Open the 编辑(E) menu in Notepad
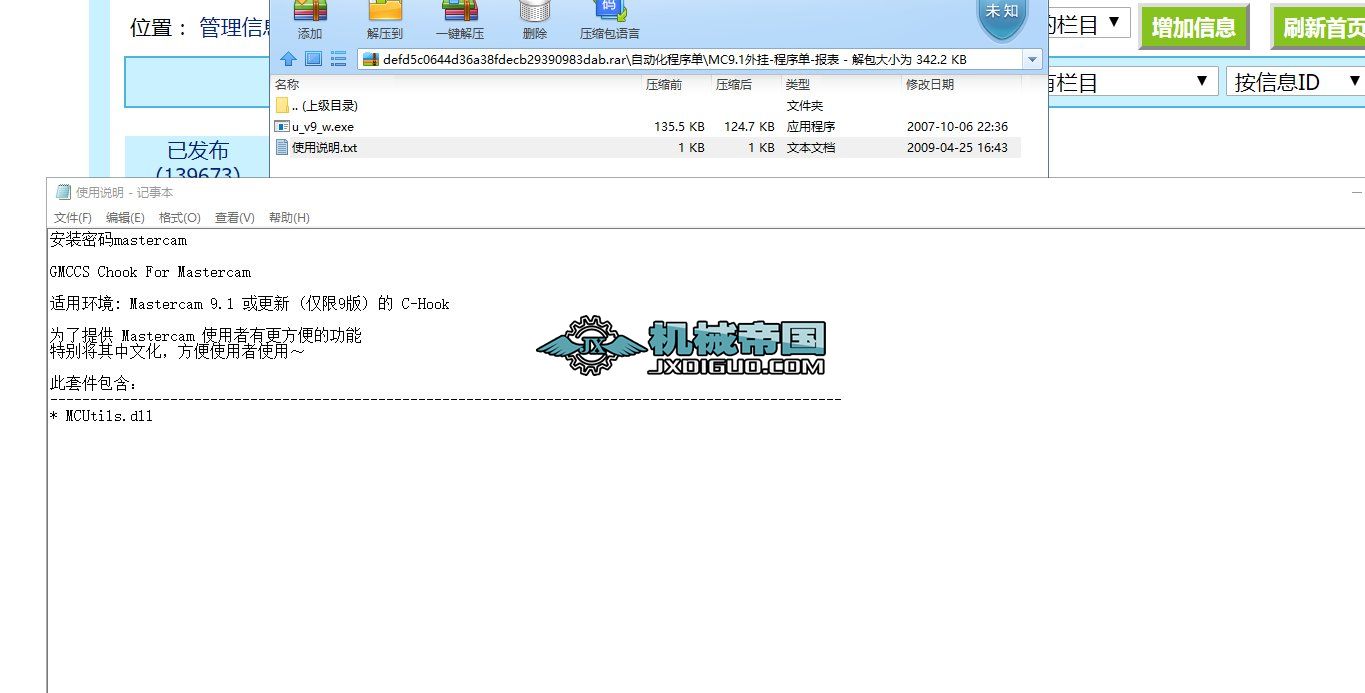The width and height of the screenshot is (1365, 693). coord(125,217)
